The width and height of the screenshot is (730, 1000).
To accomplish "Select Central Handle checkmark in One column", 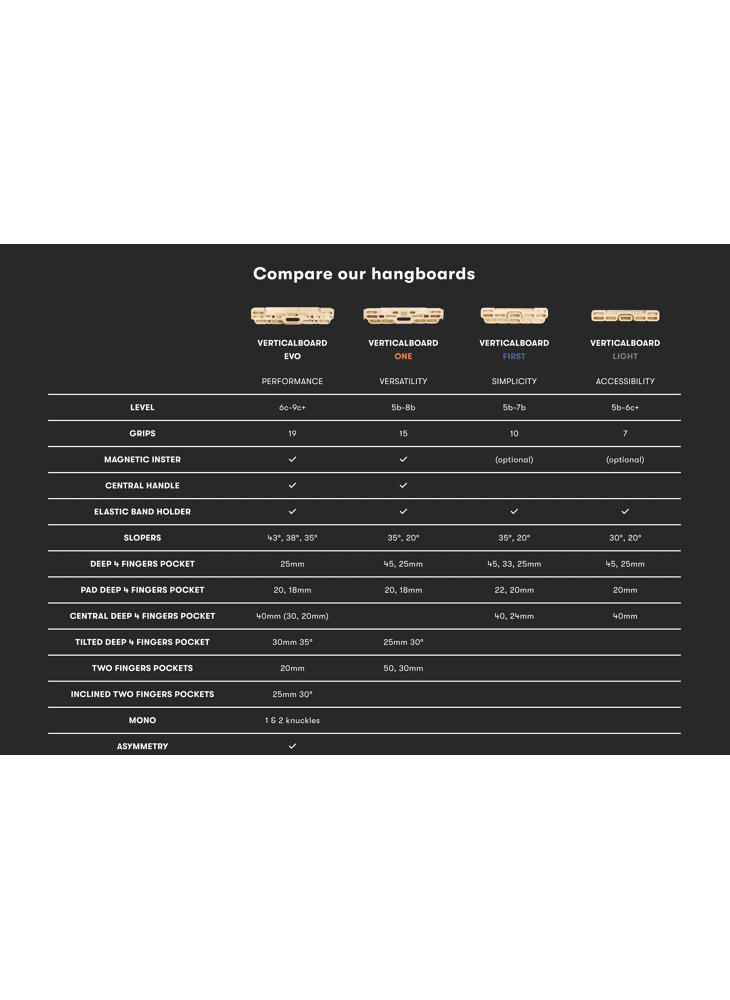I will pos(403,485).
